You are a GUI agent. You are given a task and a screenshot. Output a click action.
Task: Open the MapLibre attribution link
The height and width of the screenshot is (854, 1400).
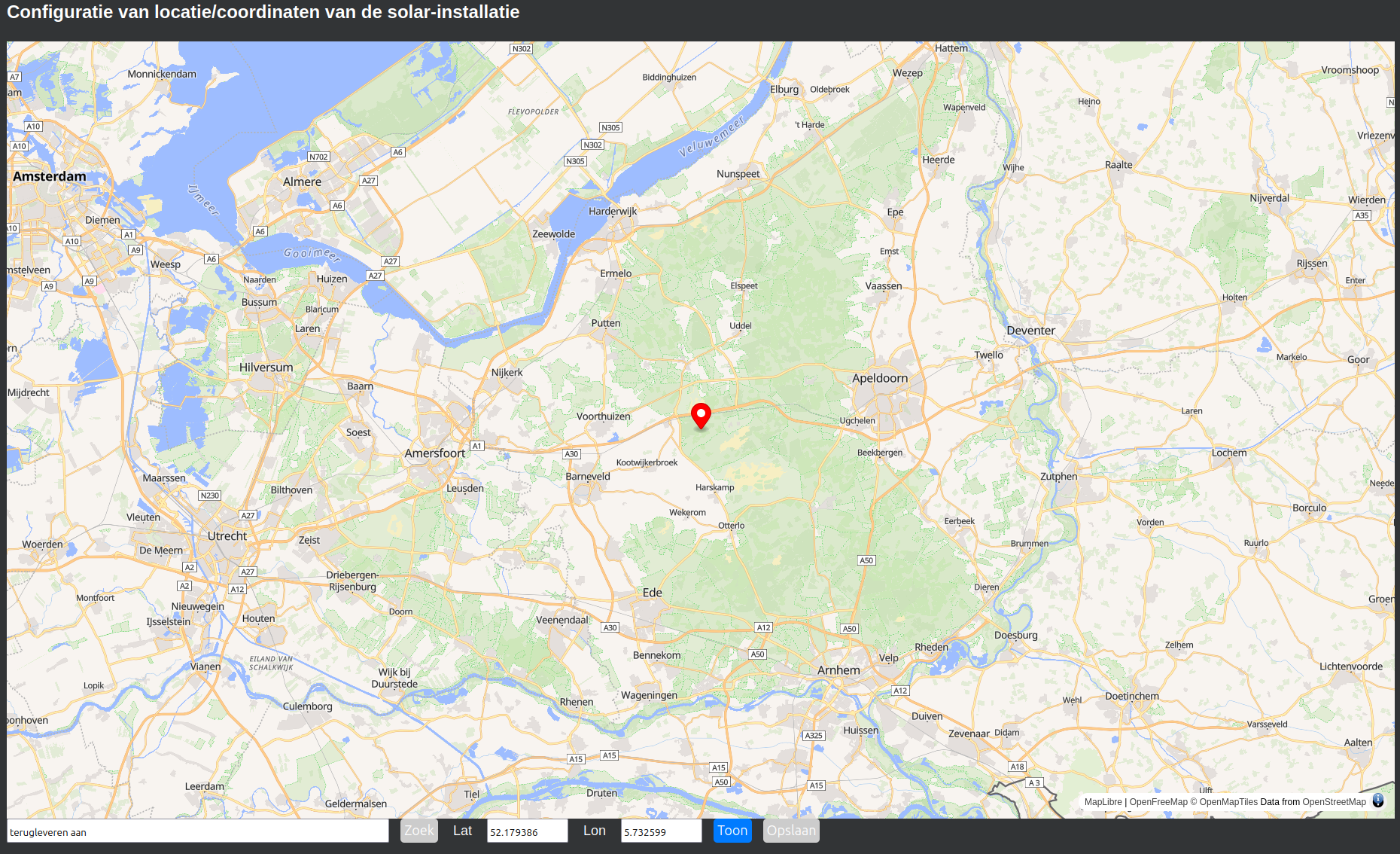(x=1103, y=802)
